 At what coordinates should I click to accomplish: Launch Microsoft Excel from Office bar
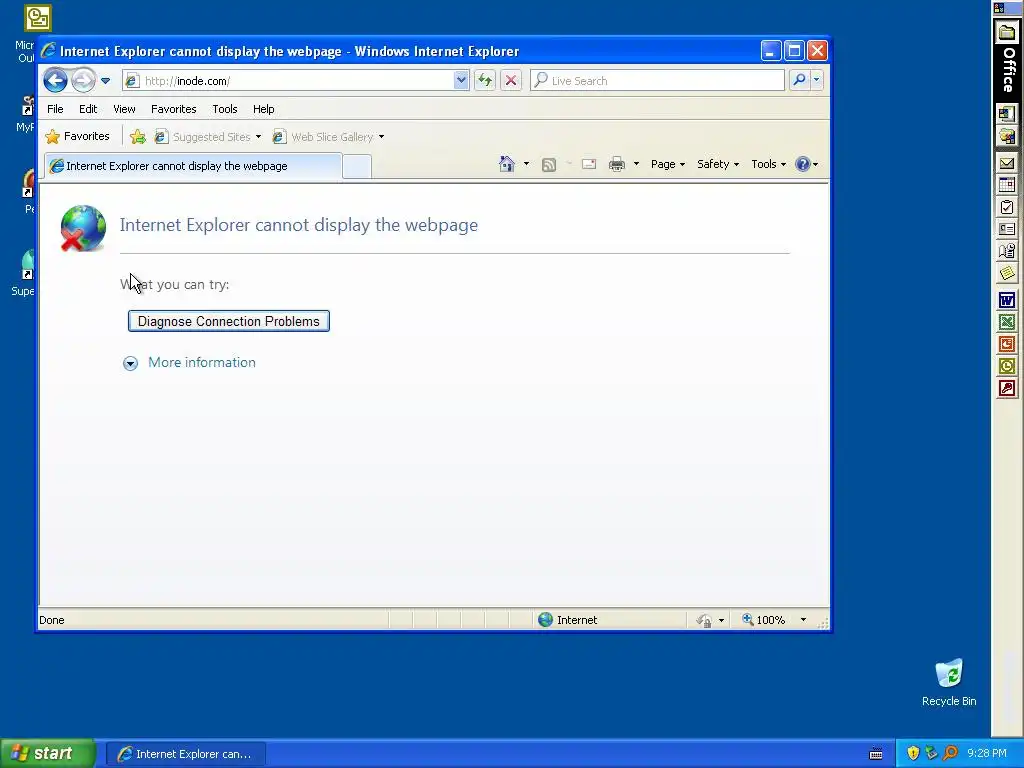point(1006,322)
